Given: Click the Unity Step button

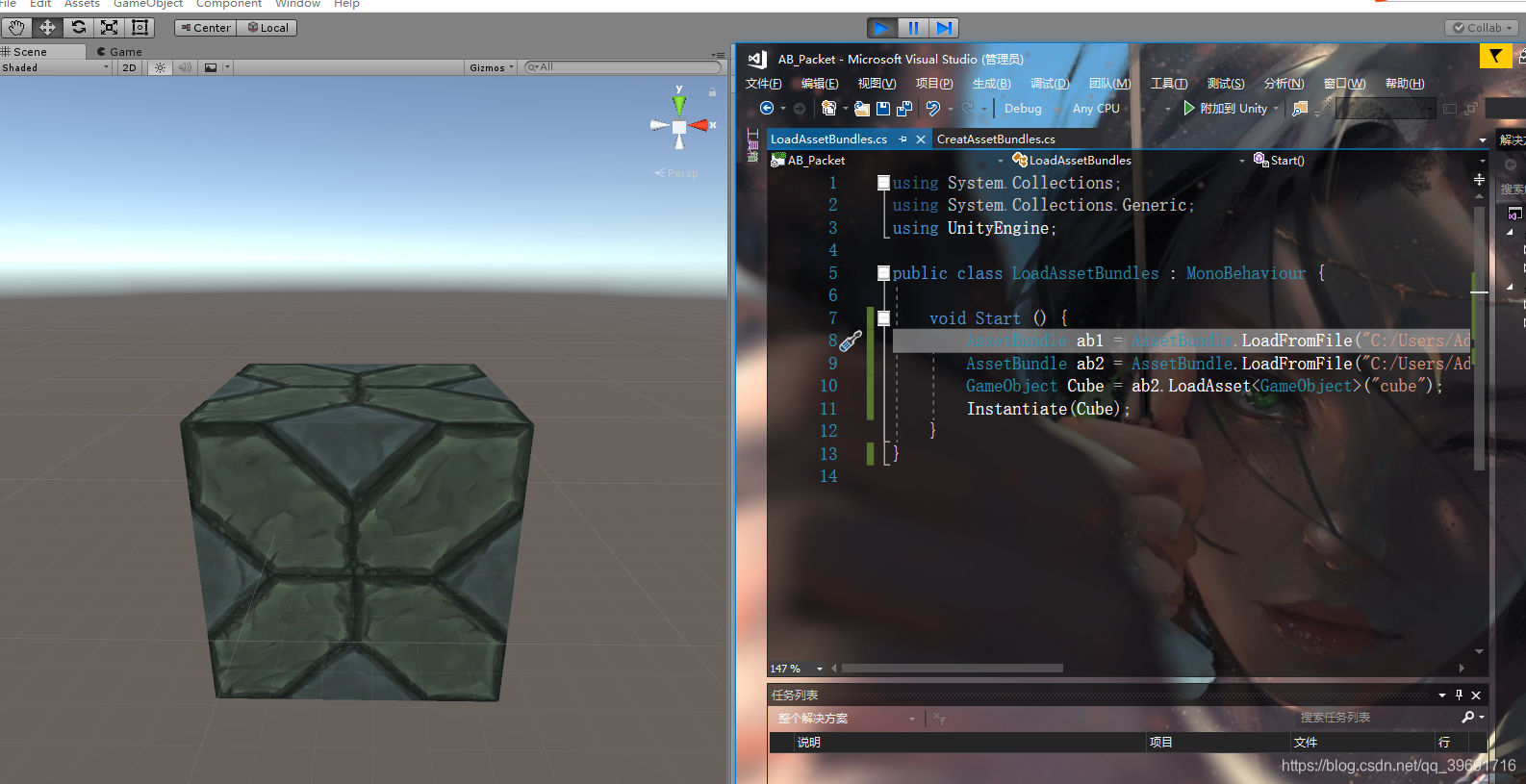Looking at the screenshot, I should point(945,28).
